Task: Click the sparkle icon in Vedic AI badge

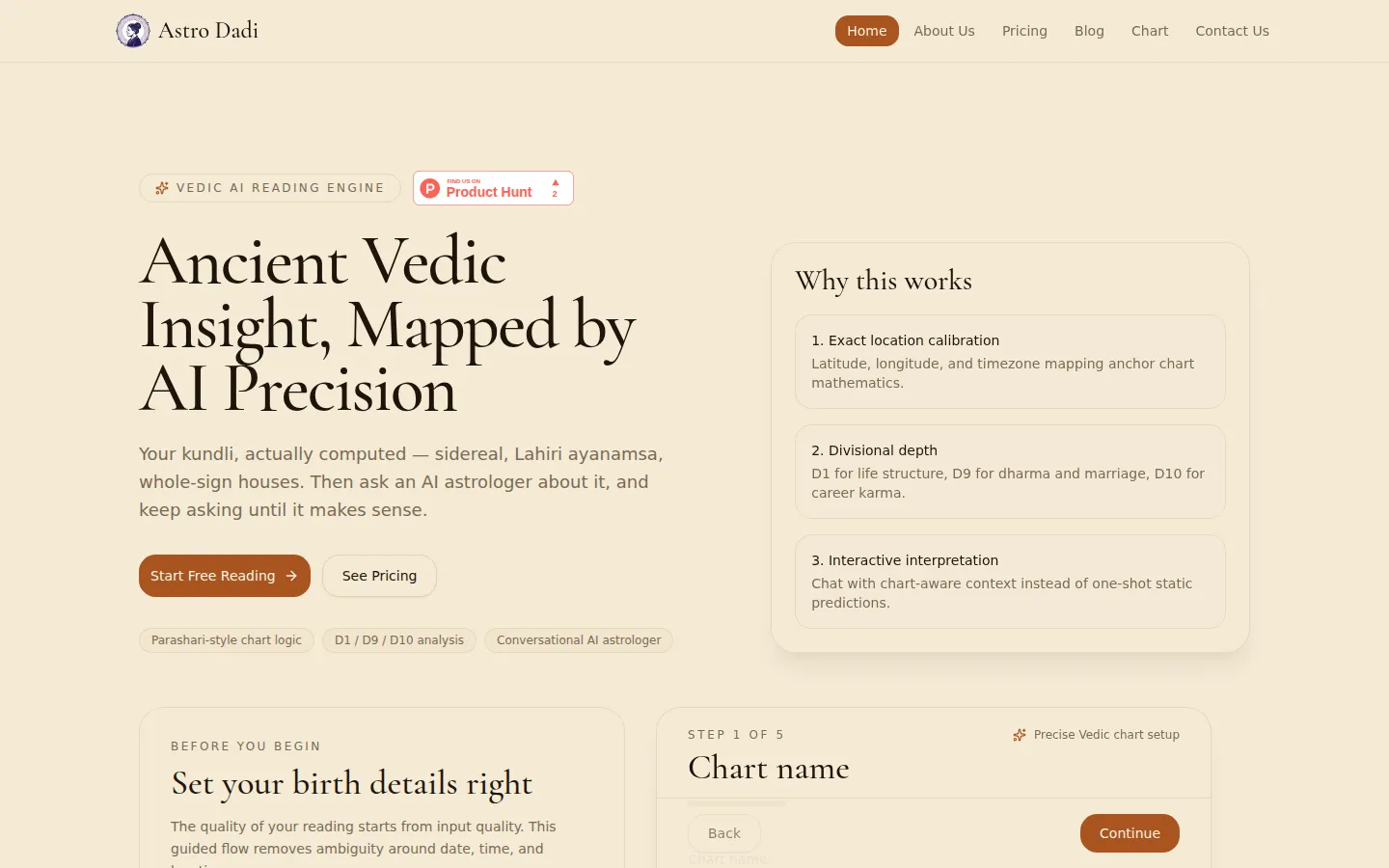Action: point(162,188)
